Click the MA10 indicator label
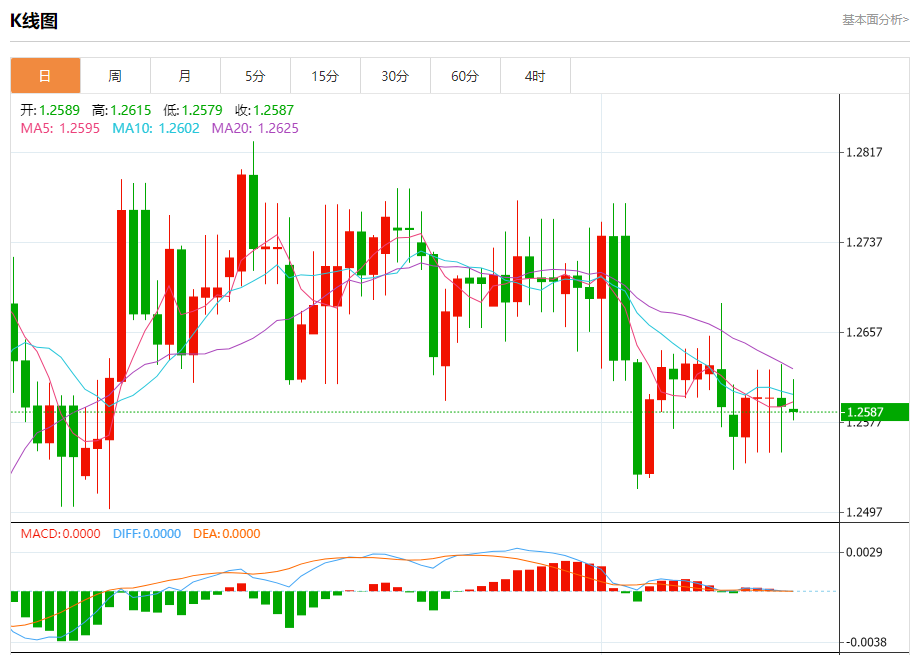Image resolution: width=916 pixels, height=655 pixels. click(156, 129)
